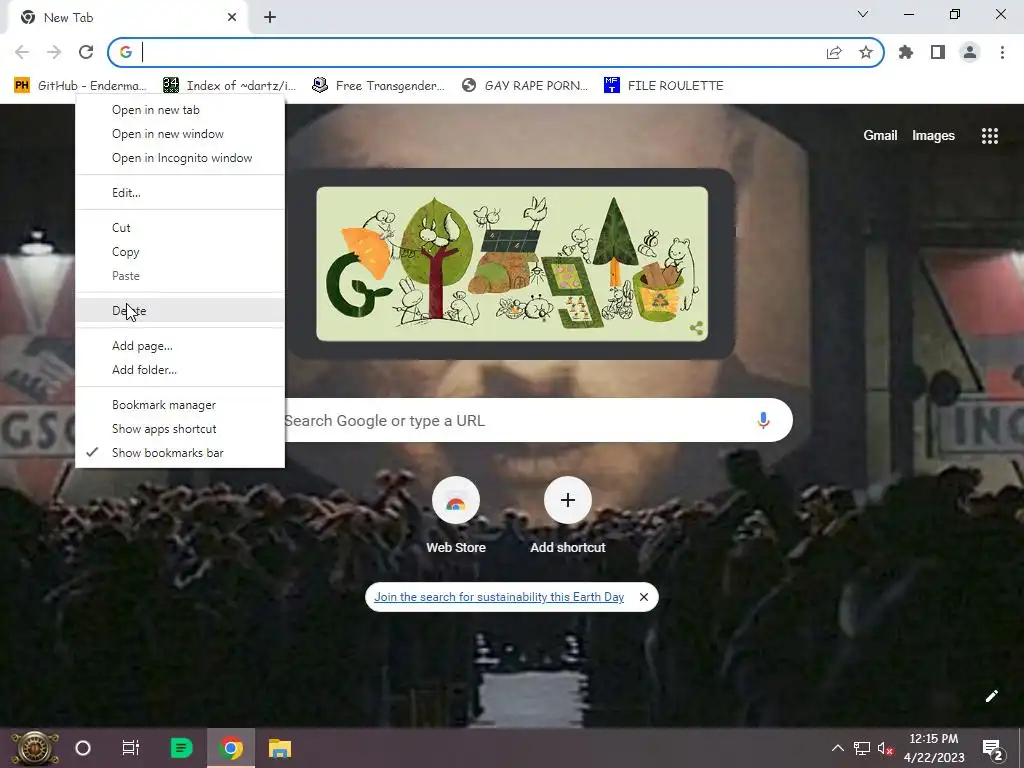
Task: Select Cut from the context menu
Action: [180, 228]
